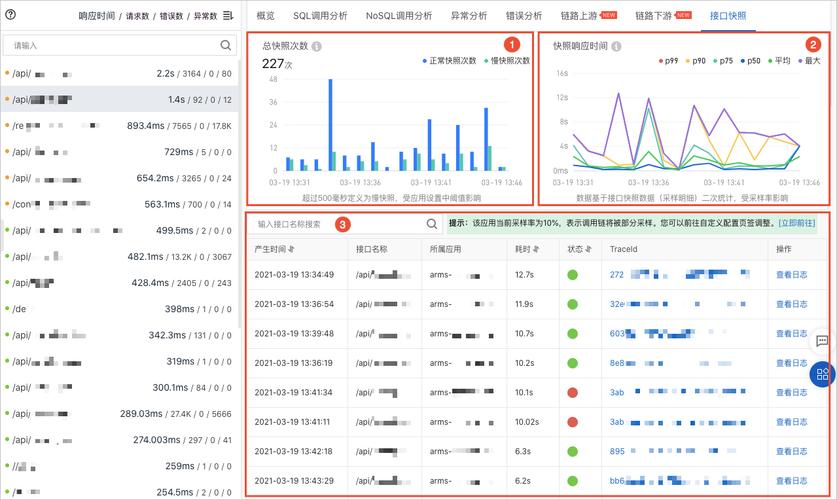The width and height of the screenshot is (837, 500).
Task: Open TraceId starting with 272
Action: tap(680, 275)
